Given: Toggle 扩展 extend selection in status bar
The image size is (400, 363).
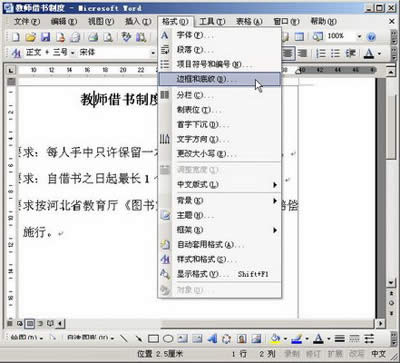Looking at the screenshot, I should point(335,354).
